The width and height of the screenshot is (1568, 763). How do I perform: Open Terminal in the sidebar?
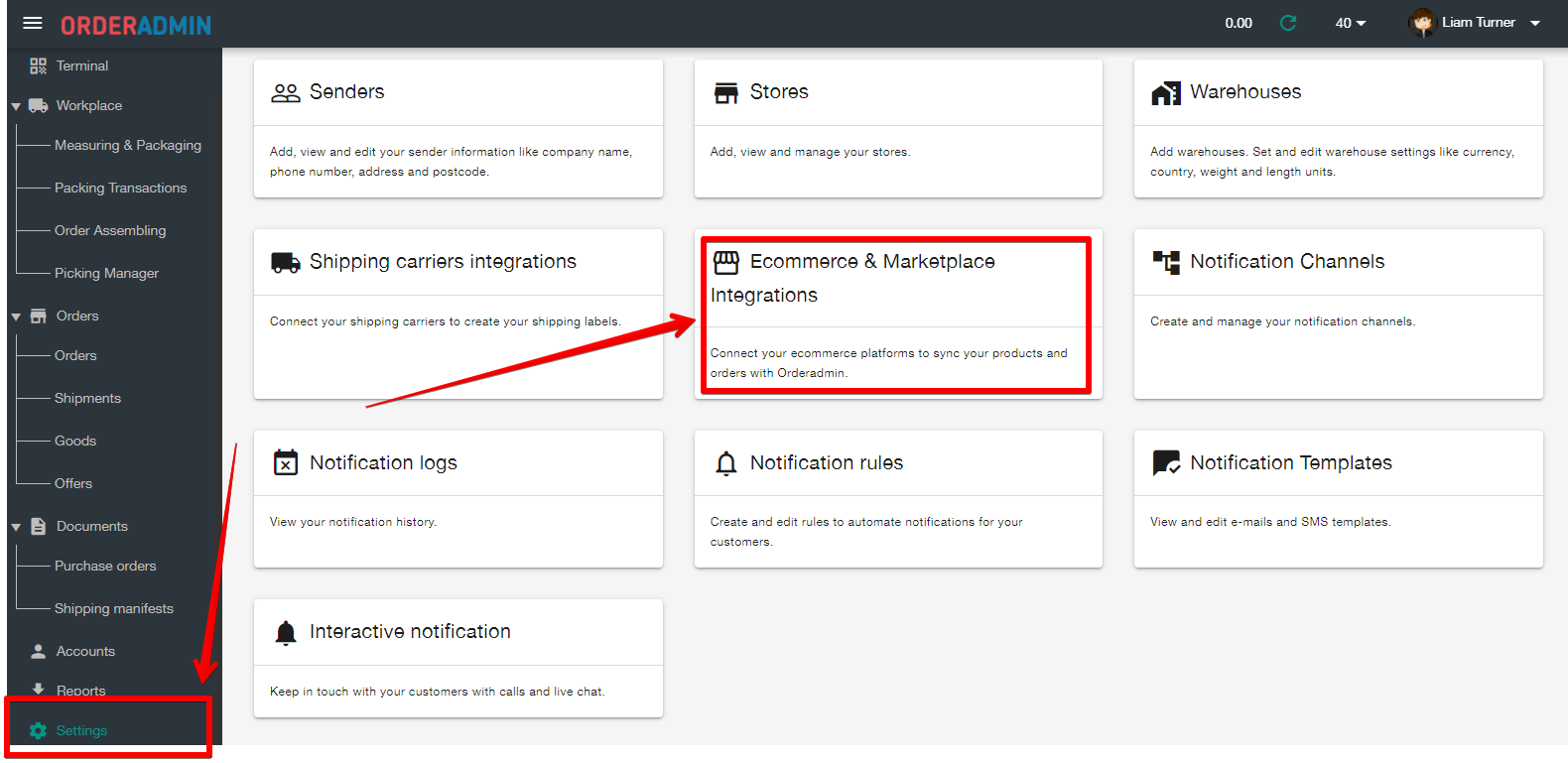82,65
